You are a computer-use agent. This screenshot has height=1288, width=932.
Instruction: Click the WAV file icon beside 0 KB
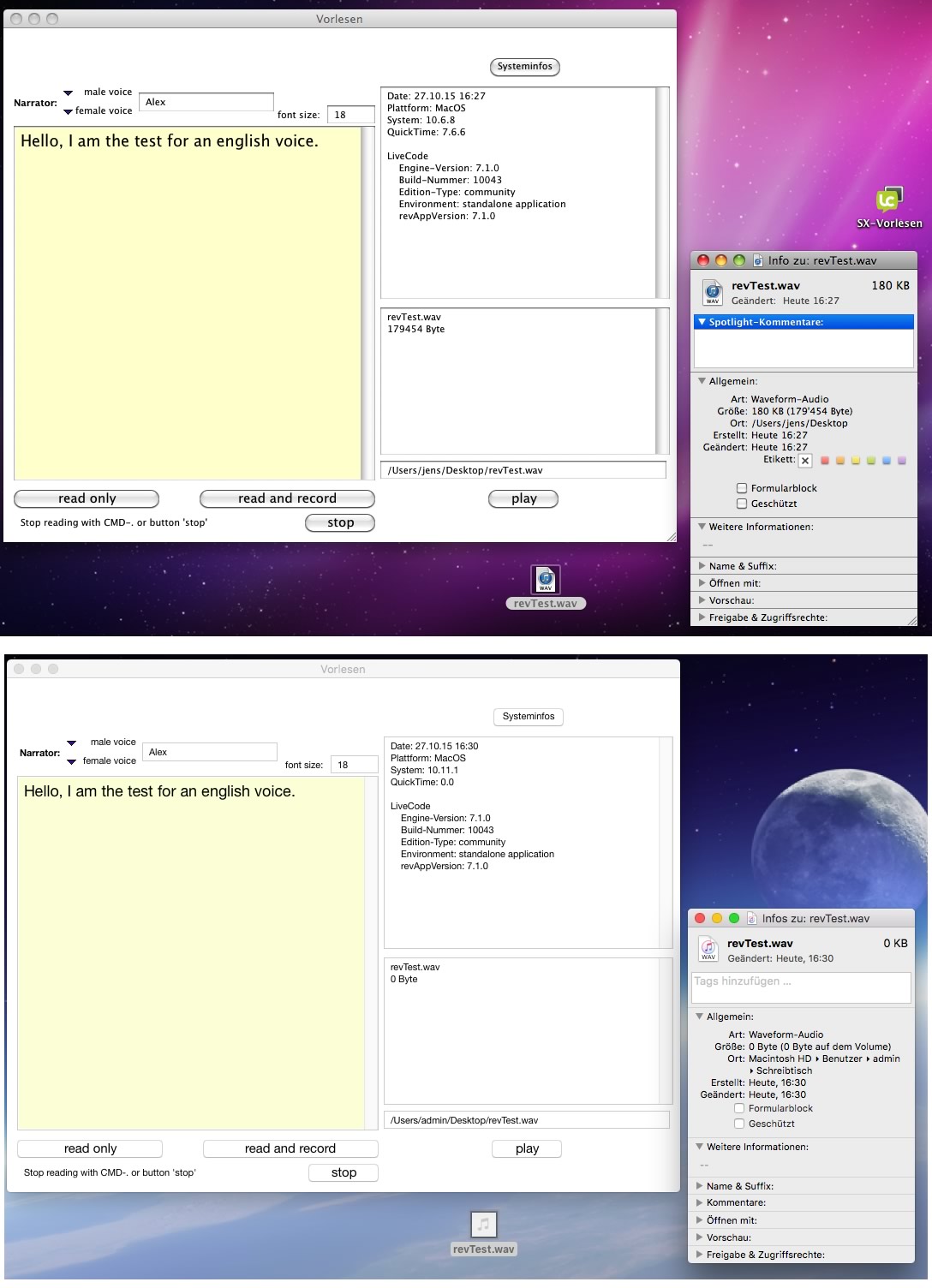click(708, 949)
